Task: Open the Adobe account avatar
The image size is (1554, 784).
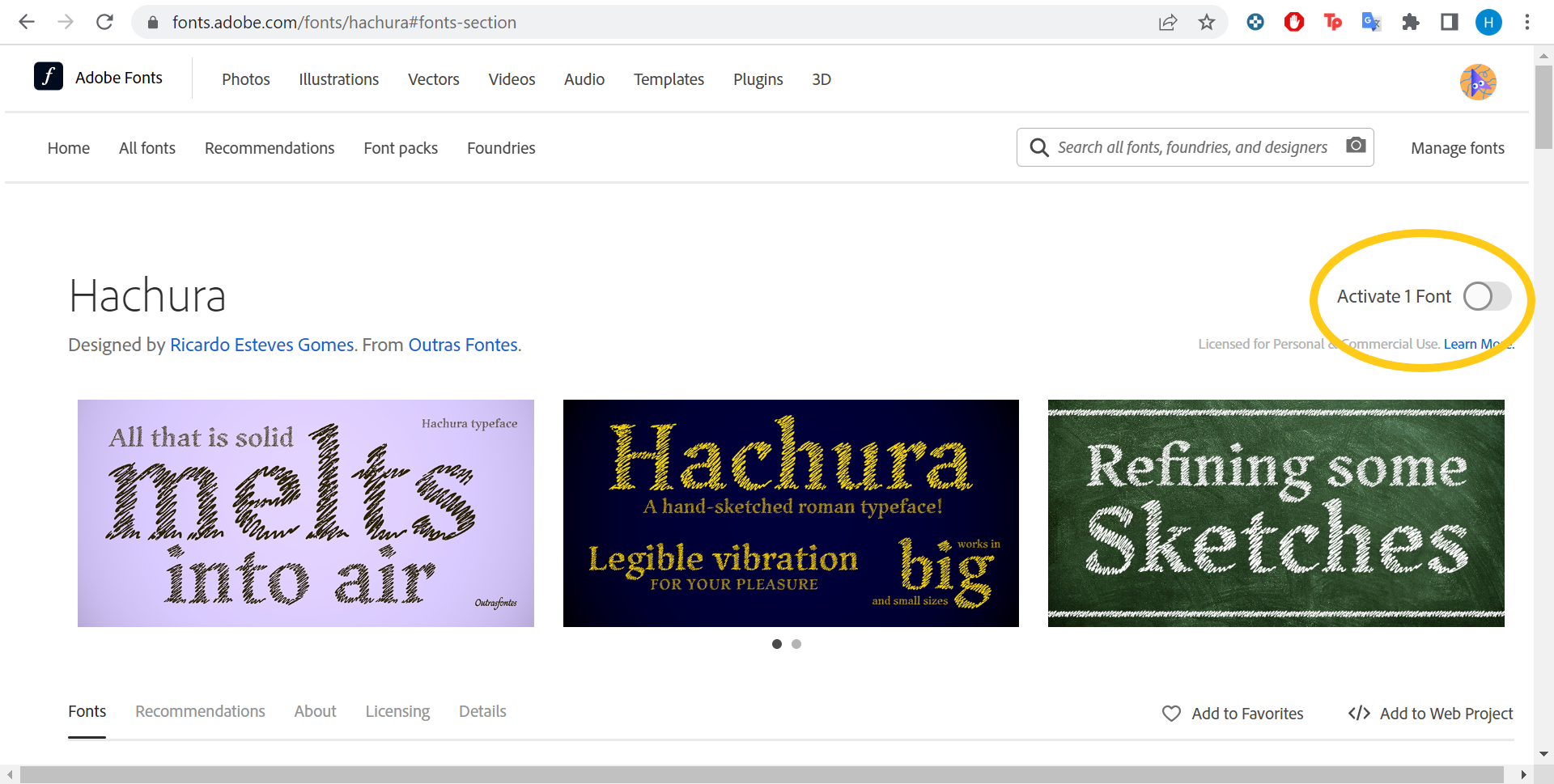Action: click(1478, 82)
